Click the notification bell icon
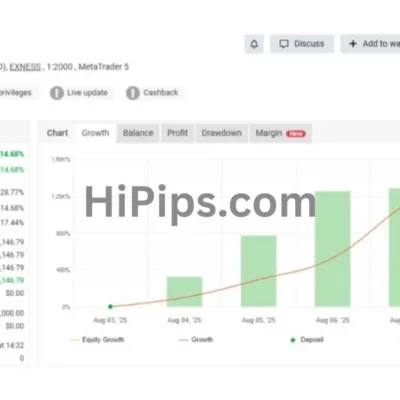This screenshot has height=400, width=400. (254, 44)
